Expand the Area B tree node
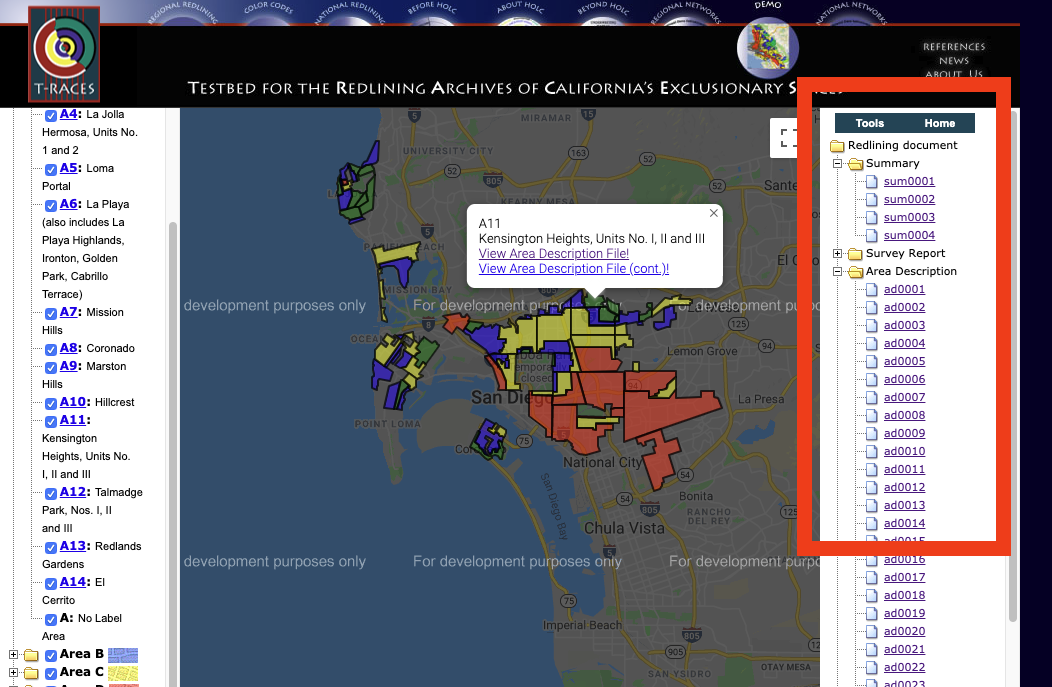 pyautogui.click(x=13, y=654)
